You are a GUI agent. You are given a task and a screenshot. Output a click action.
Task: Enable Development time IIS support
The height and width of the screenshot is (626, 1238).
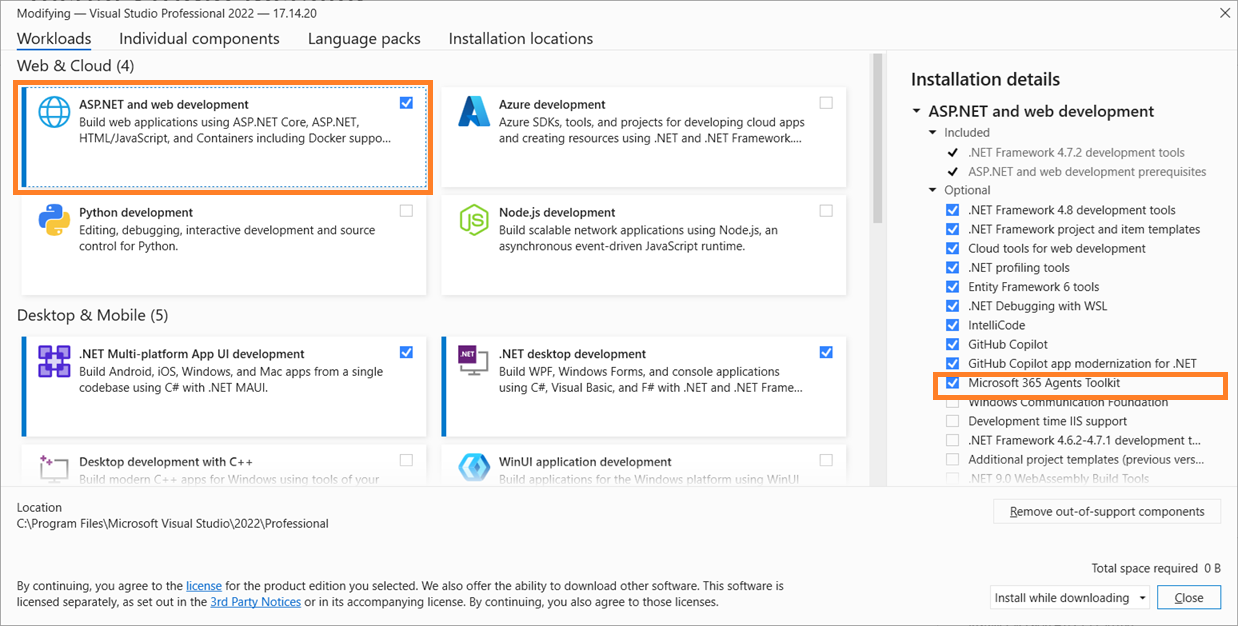coord(952,421)
